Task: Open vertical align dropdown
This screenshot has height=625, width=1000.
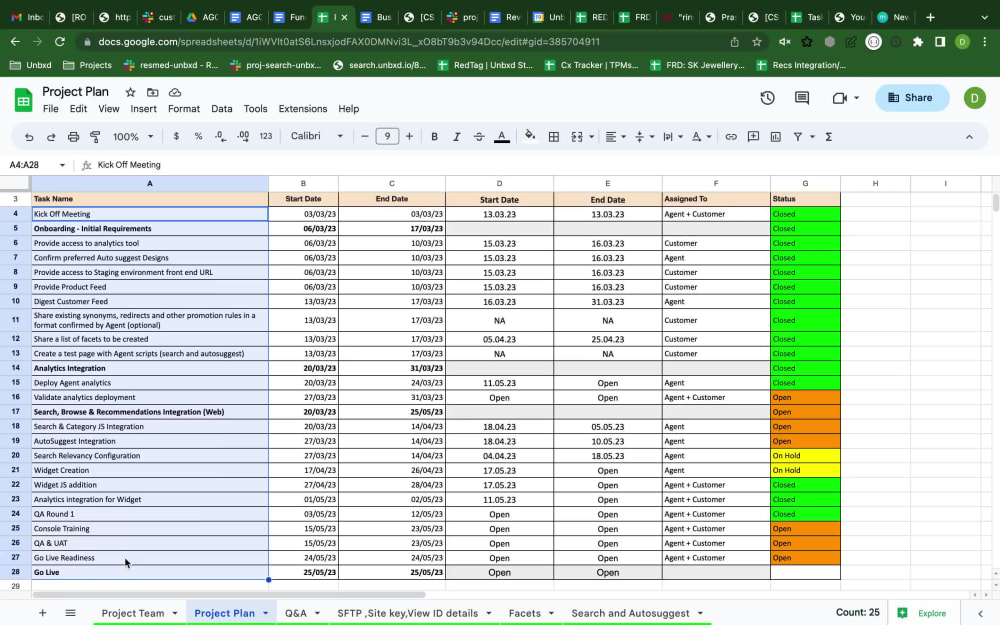Action: [x=644, y=136]
